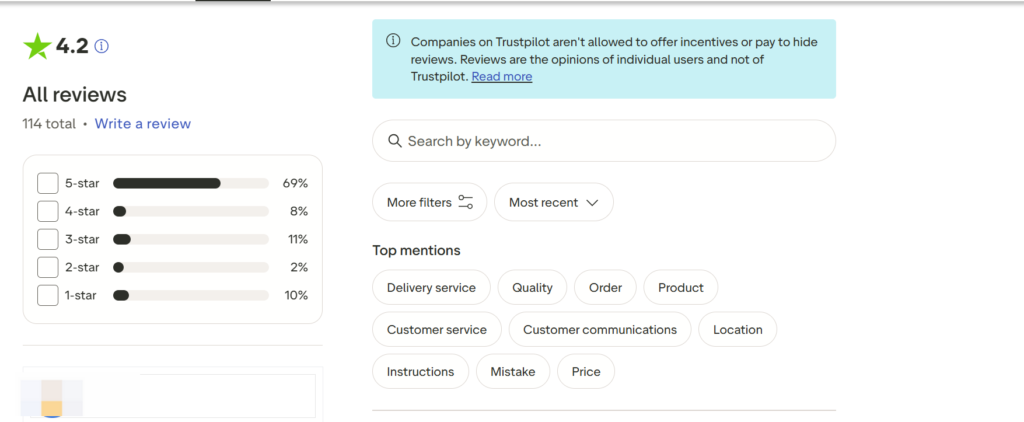The height and width of the screenshot is (422, 1024).
Task: Choose the Customer service mention tag
Action: 436,330
